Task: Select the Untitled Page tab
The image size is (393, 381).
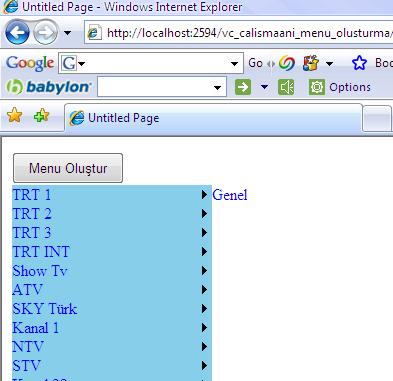Action: (x=213, y=118)
